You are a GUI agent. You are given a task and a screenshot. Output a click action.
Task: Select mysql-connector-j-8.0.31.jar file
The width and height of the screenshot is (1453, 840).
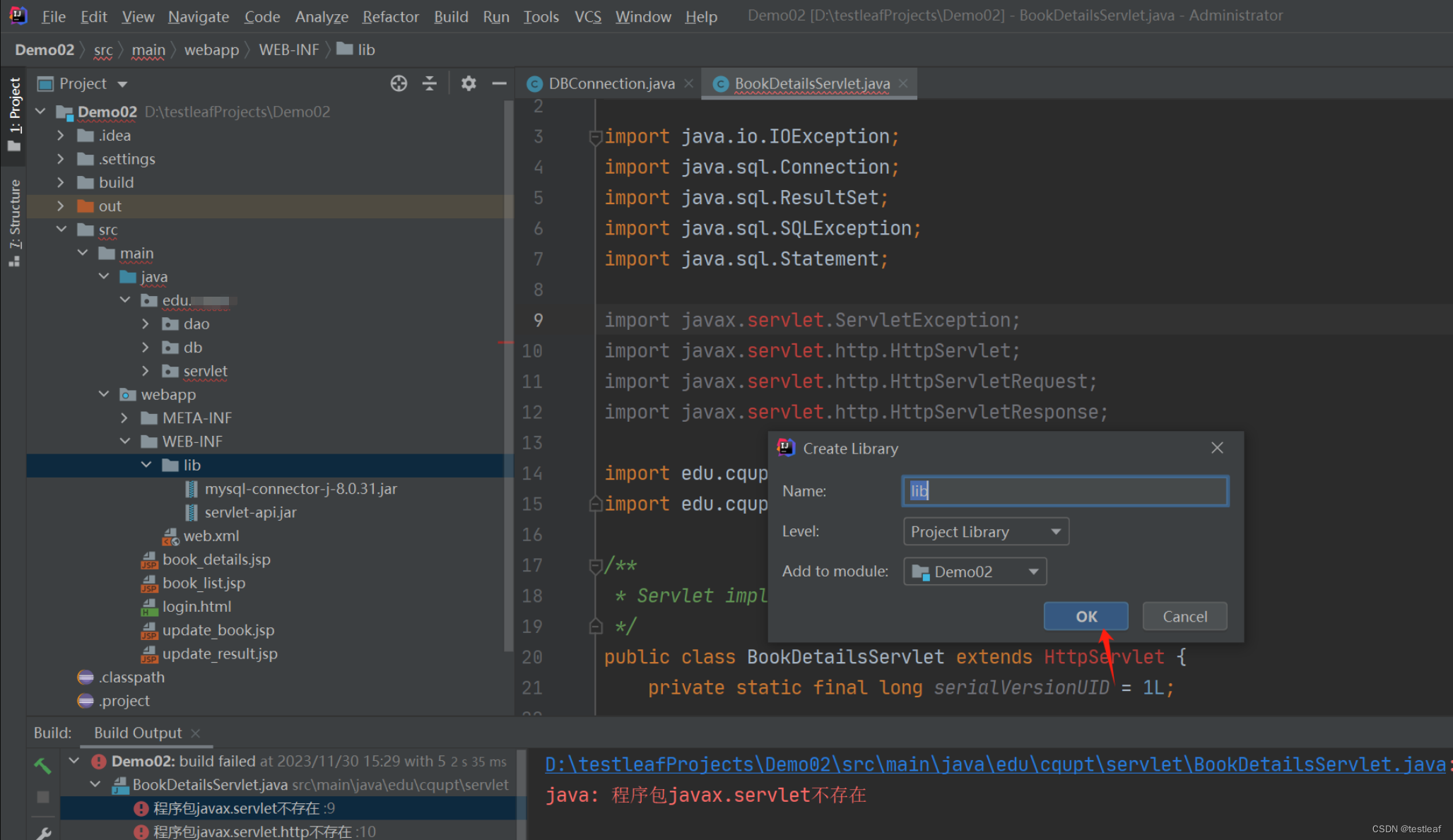pos(300,489)
